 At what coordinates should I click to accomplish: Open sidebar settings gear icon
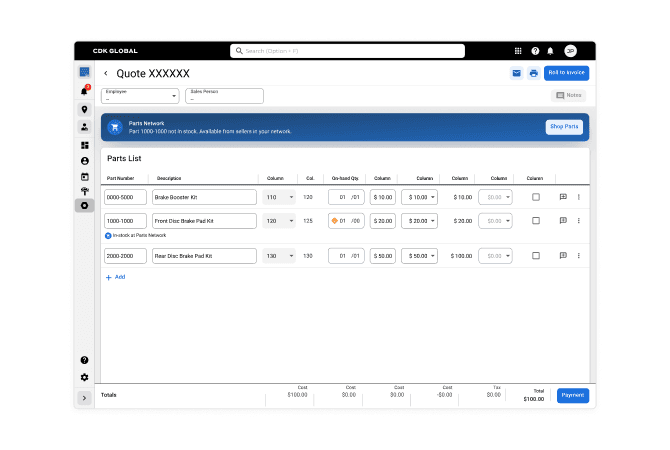(x=85, y=377)
